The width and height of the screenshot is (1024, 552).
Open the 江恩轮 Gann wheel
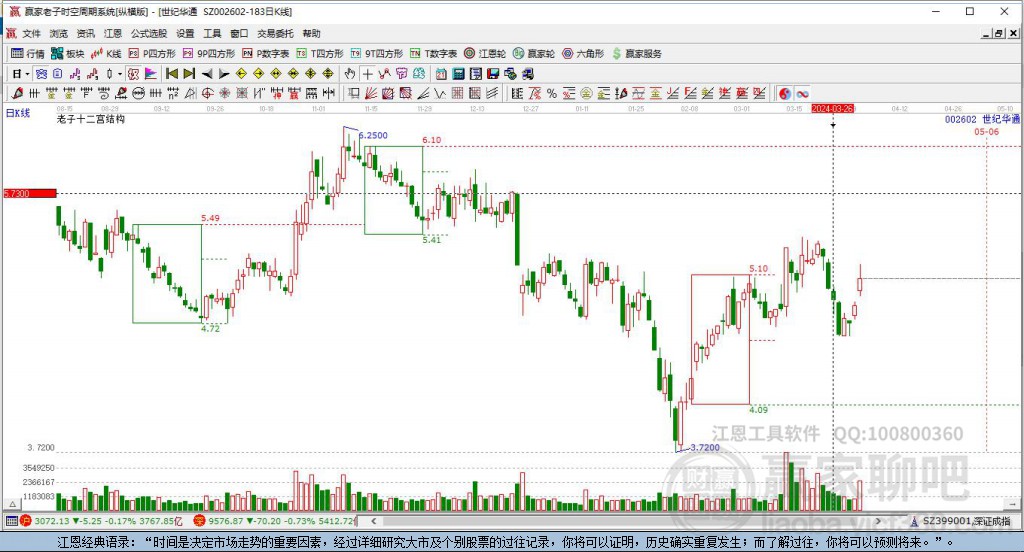click(485, 54)
